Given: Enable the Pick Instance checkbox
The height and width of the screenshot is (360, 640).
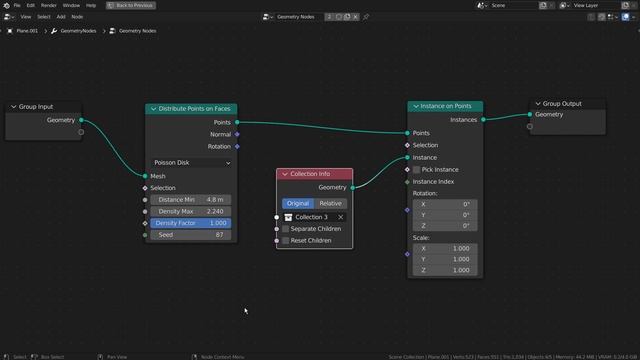Looking at the screenshot, I should 416,169.
